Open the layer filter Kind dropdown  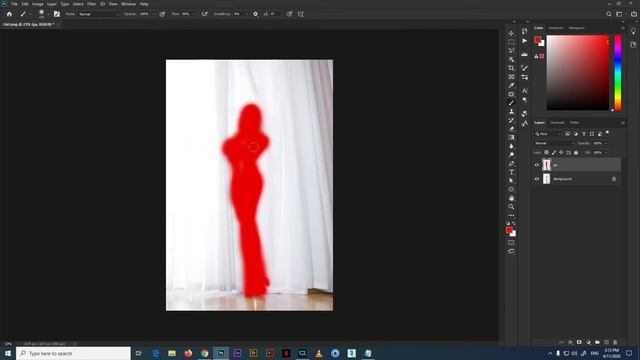click(548, 134)
